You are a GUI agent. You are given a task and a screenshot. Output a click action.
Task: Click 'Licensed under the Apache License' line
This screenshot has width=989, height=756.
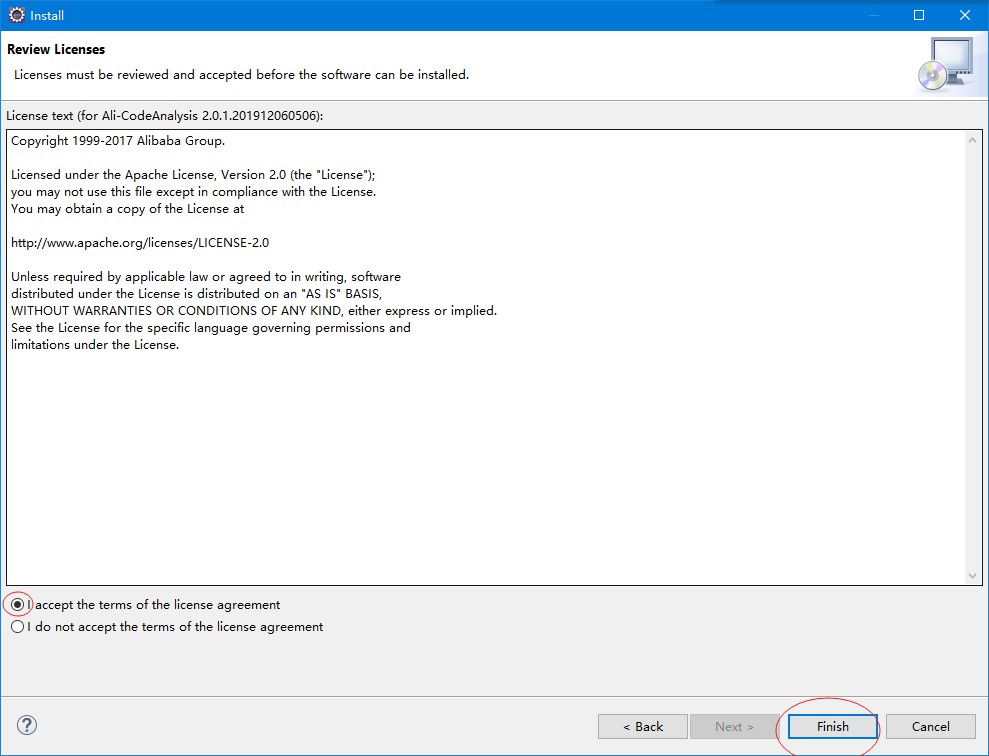[193, 175]
